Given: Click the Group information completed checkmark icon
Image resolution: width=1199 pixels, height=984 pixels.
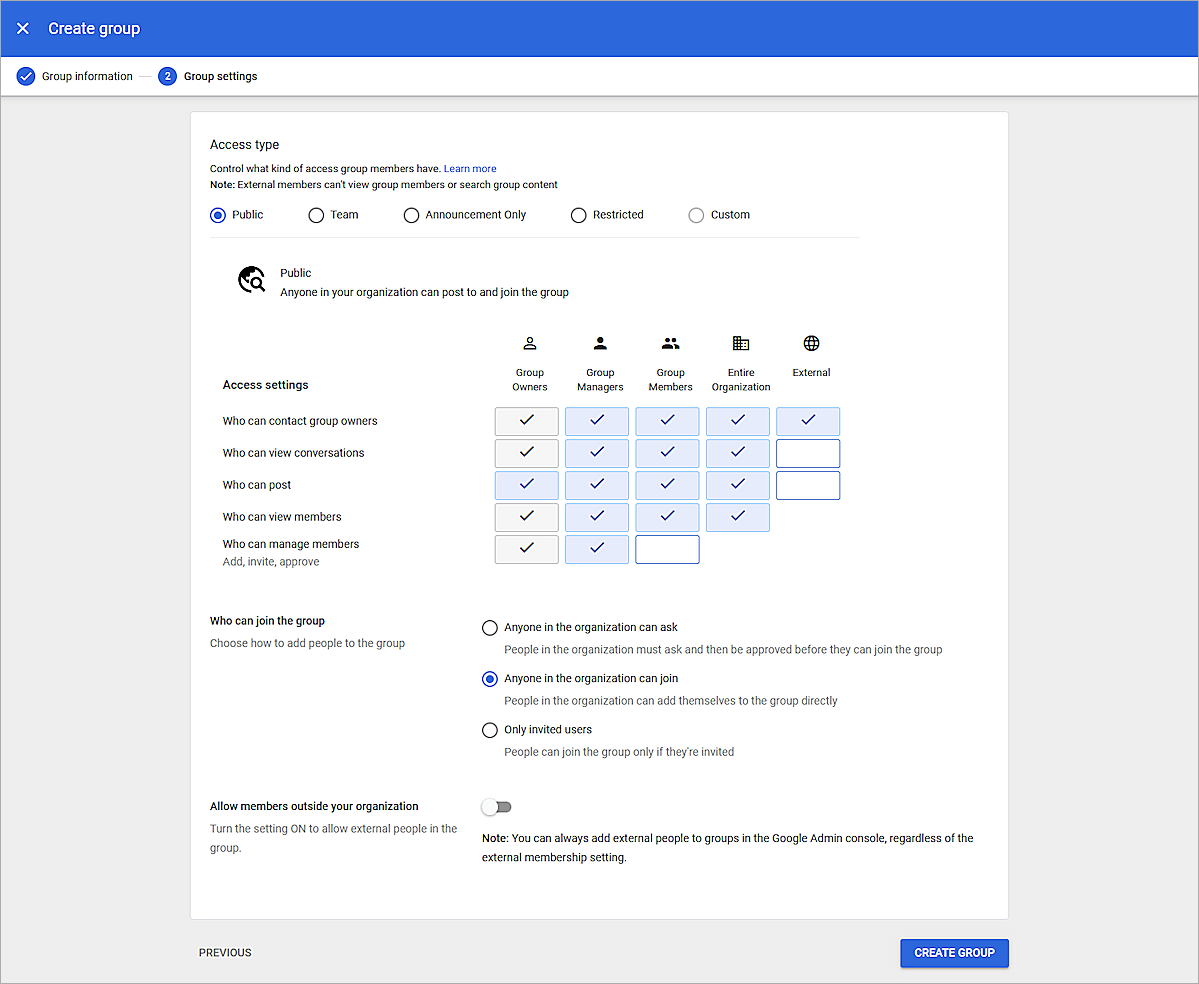Looking at the screenshot, I should (x=25, y=76).
